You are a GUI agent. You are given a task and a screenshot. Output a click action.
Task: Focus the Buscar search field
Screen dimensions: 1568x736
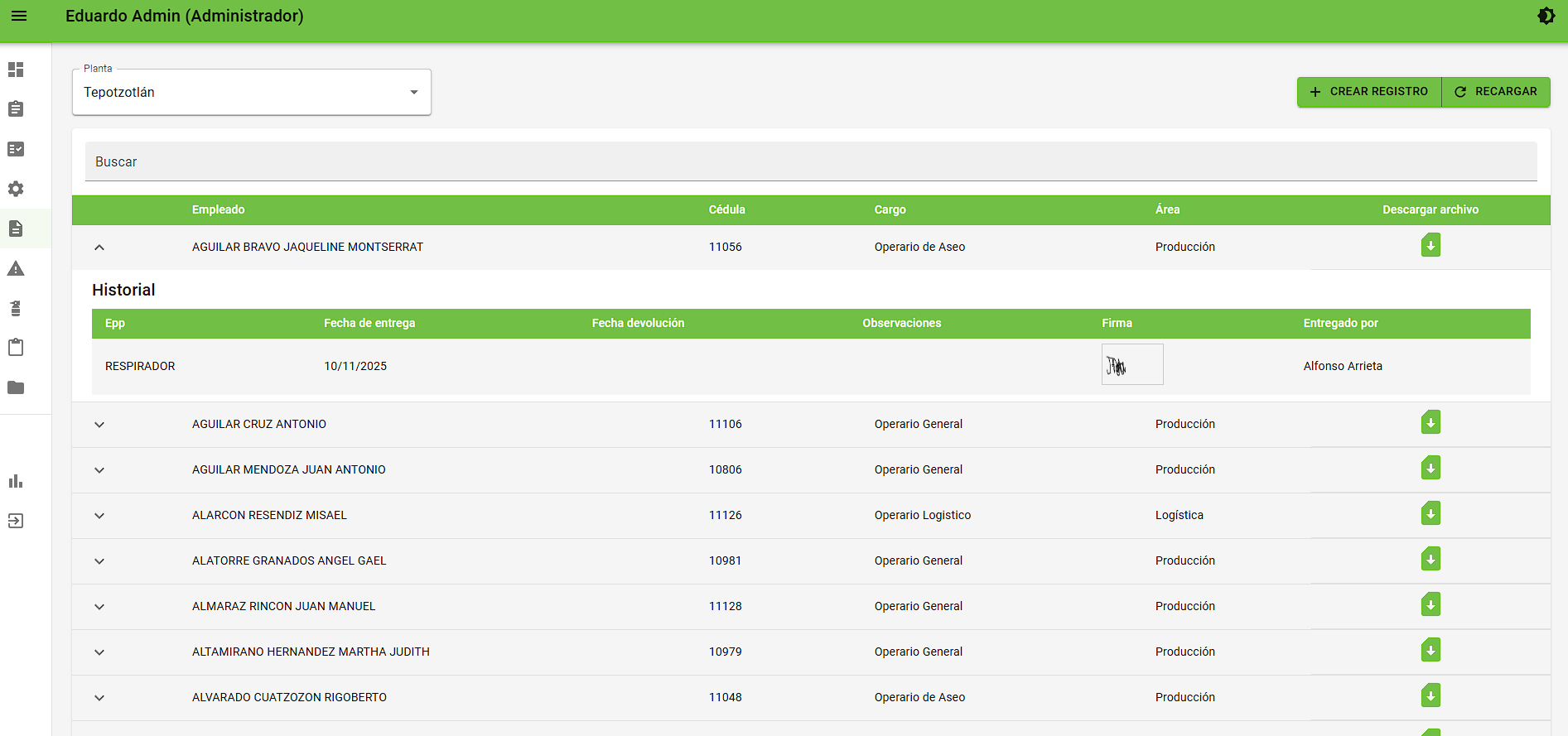click(x=811, y=161)
